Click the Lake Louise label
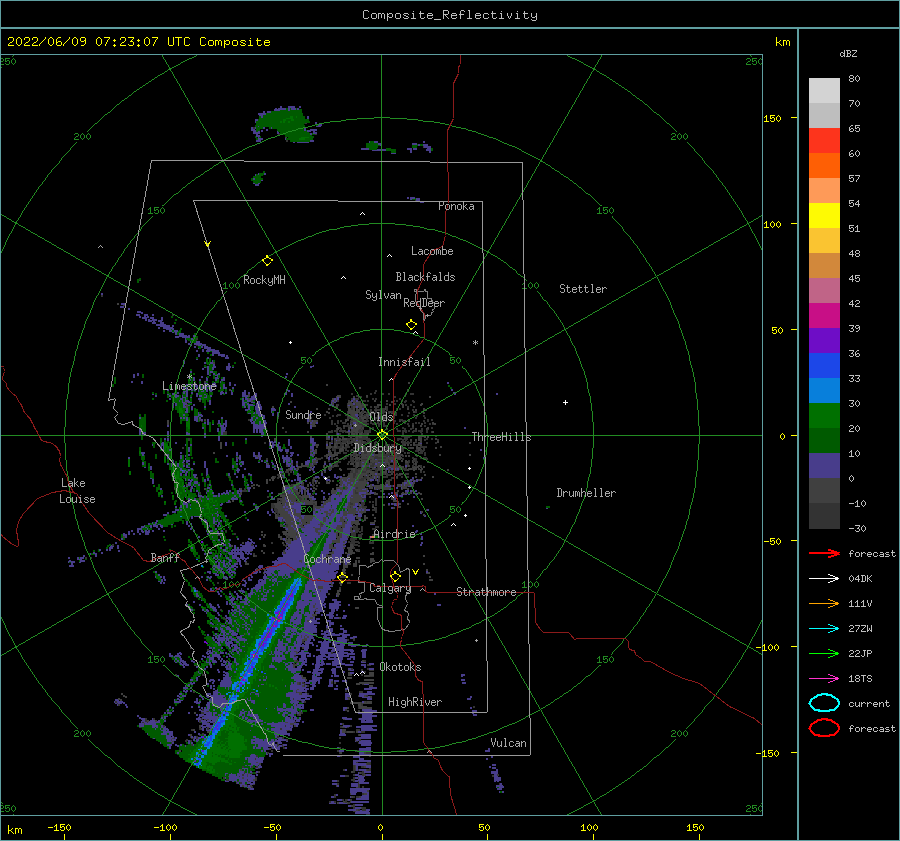Screen dimensions: 900x841 [x=77, y=491]
